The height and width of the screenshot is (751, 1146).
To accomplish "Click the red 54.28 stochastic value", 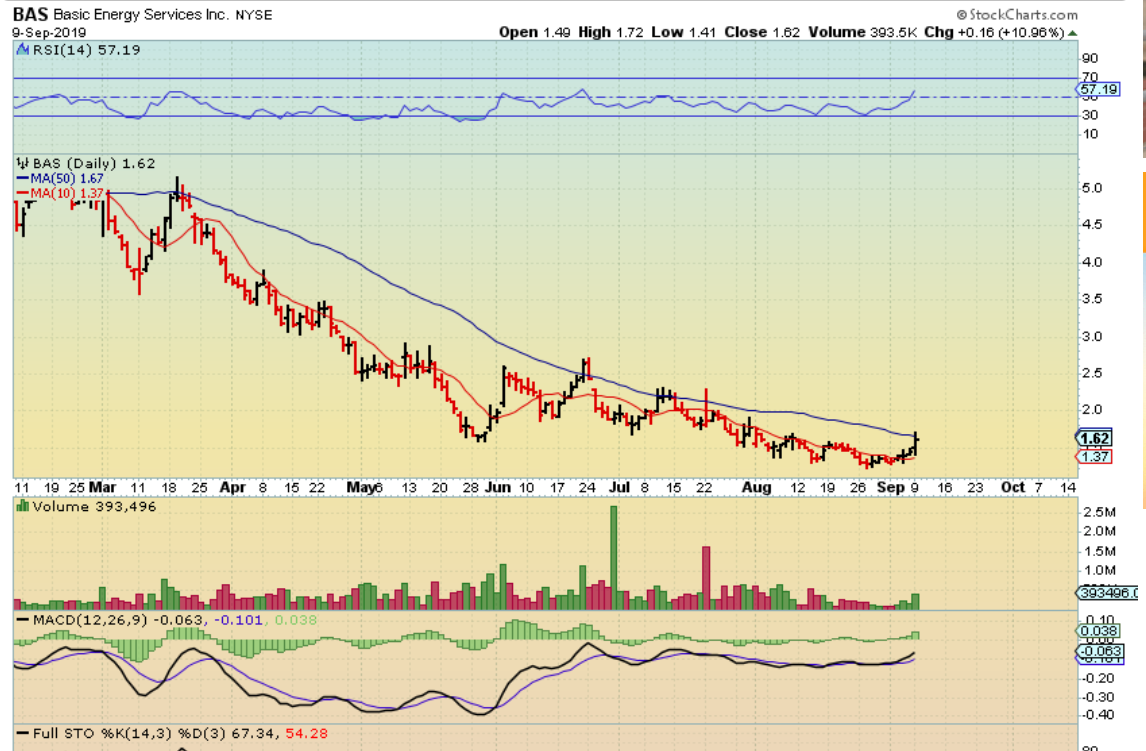I will [x=306, y=733].
